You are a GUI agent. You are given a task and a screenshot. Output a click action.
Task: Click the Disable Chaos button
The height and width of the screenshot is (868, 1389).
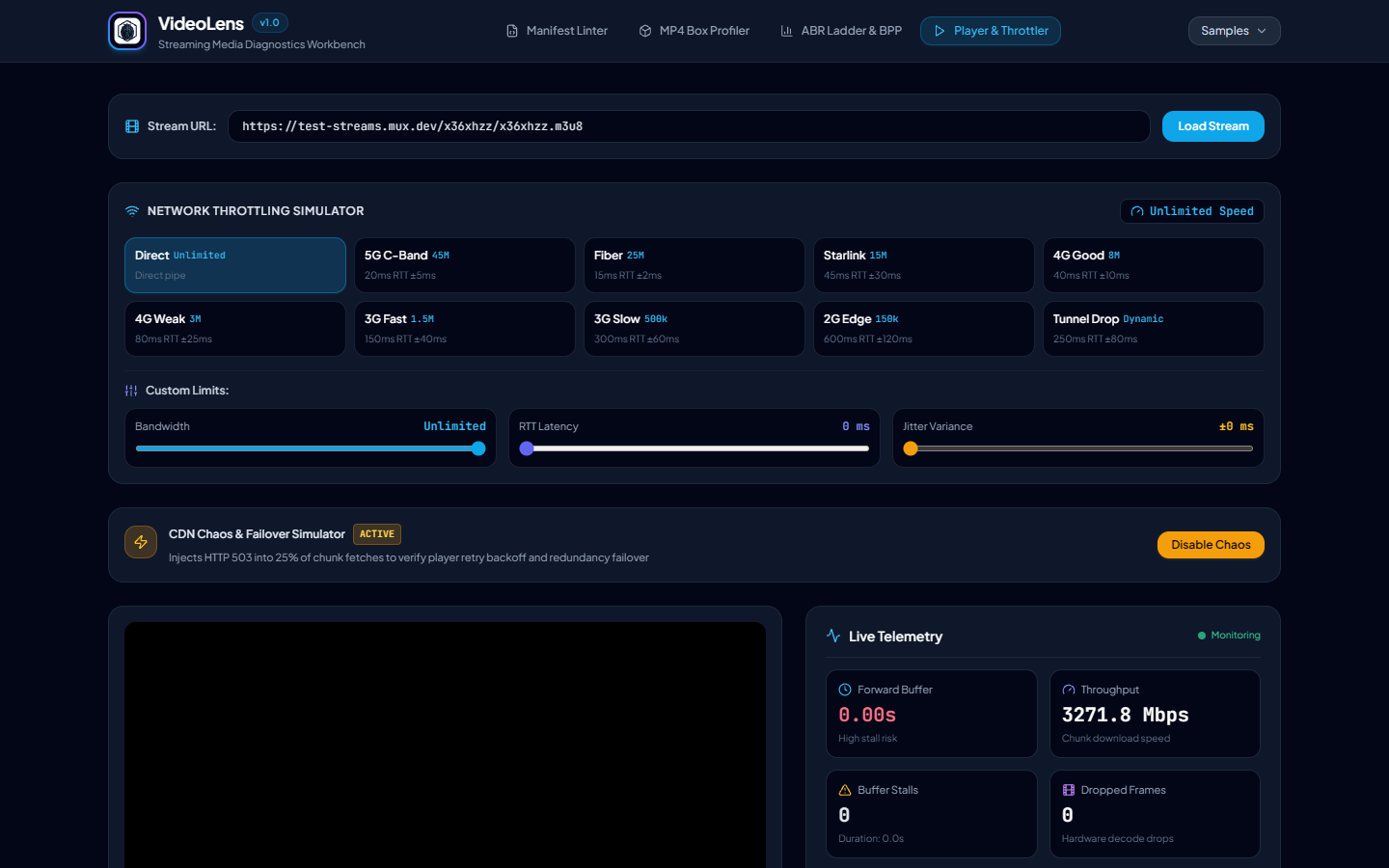coord(1211,545)
